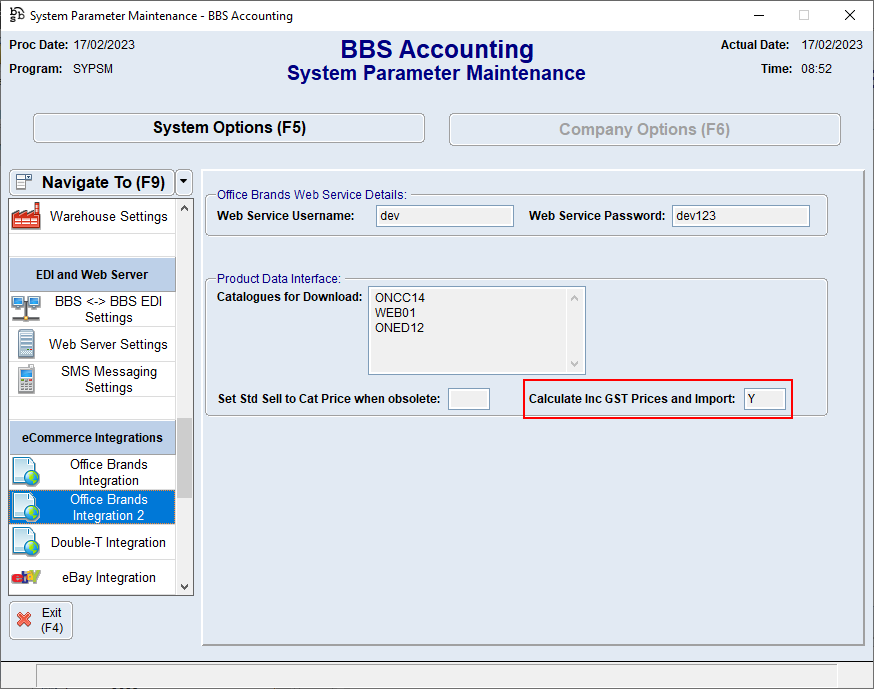874x689 pixels.
Task: Switch to System Options (F5) tab
Action: pyautogui.click(x=229, y=128)
